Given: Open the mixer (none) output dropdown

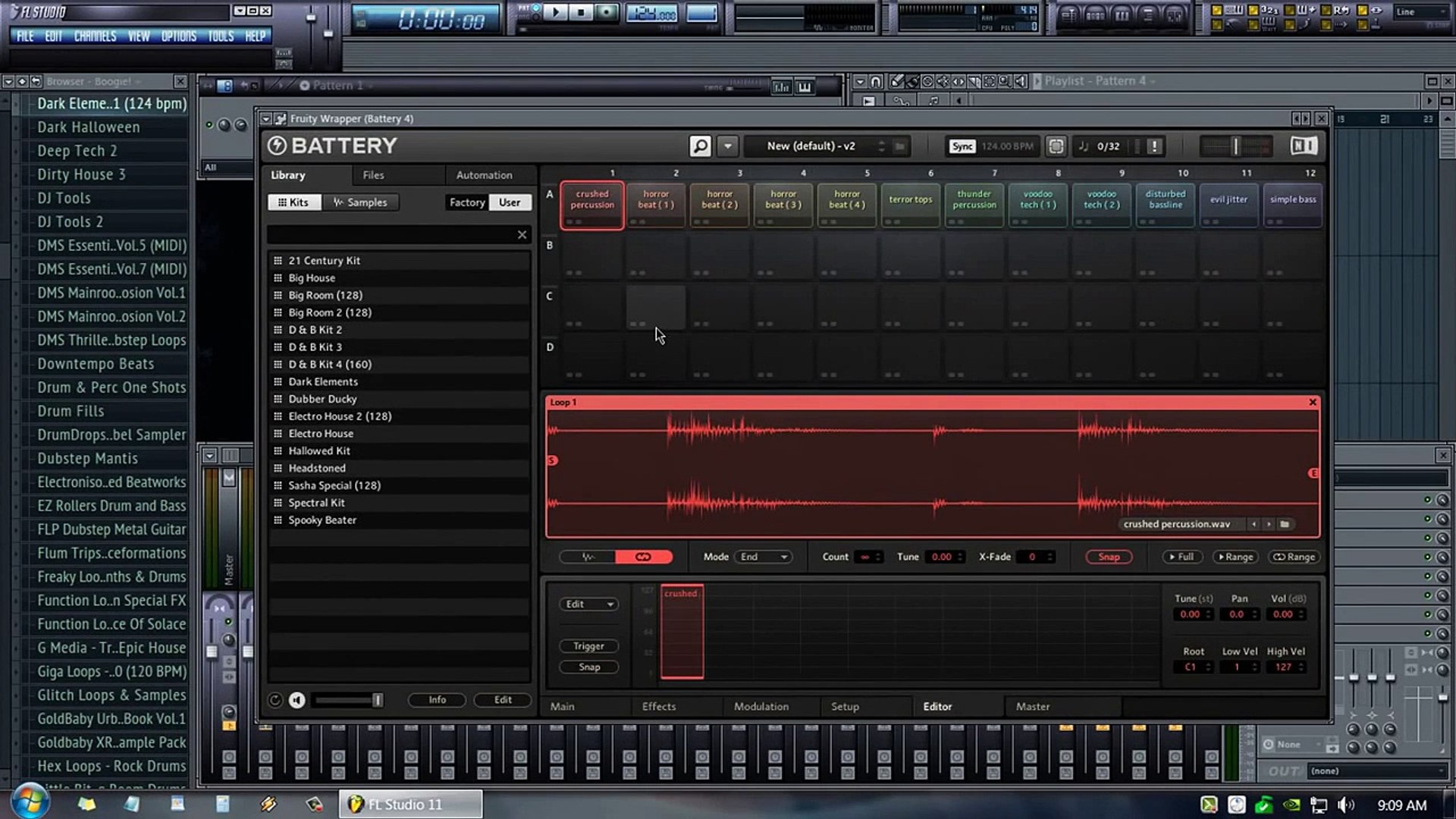Looking at the screenshot, I should point(1376,771).
